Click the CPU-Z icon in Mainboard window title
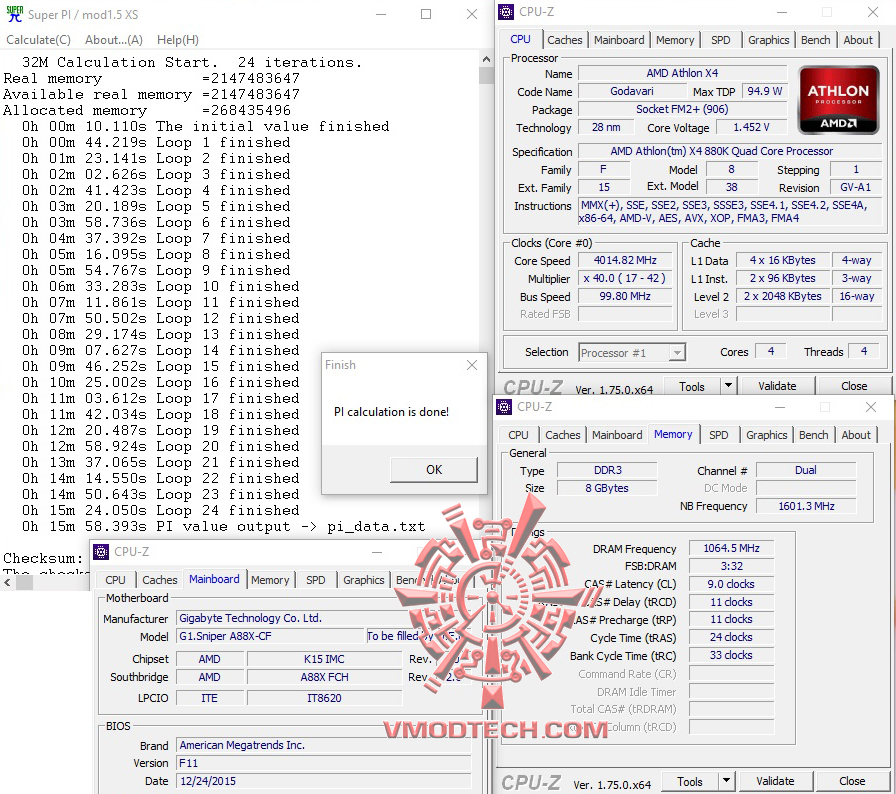This screenshot has width=896, height=794. [x=101, y=552]
